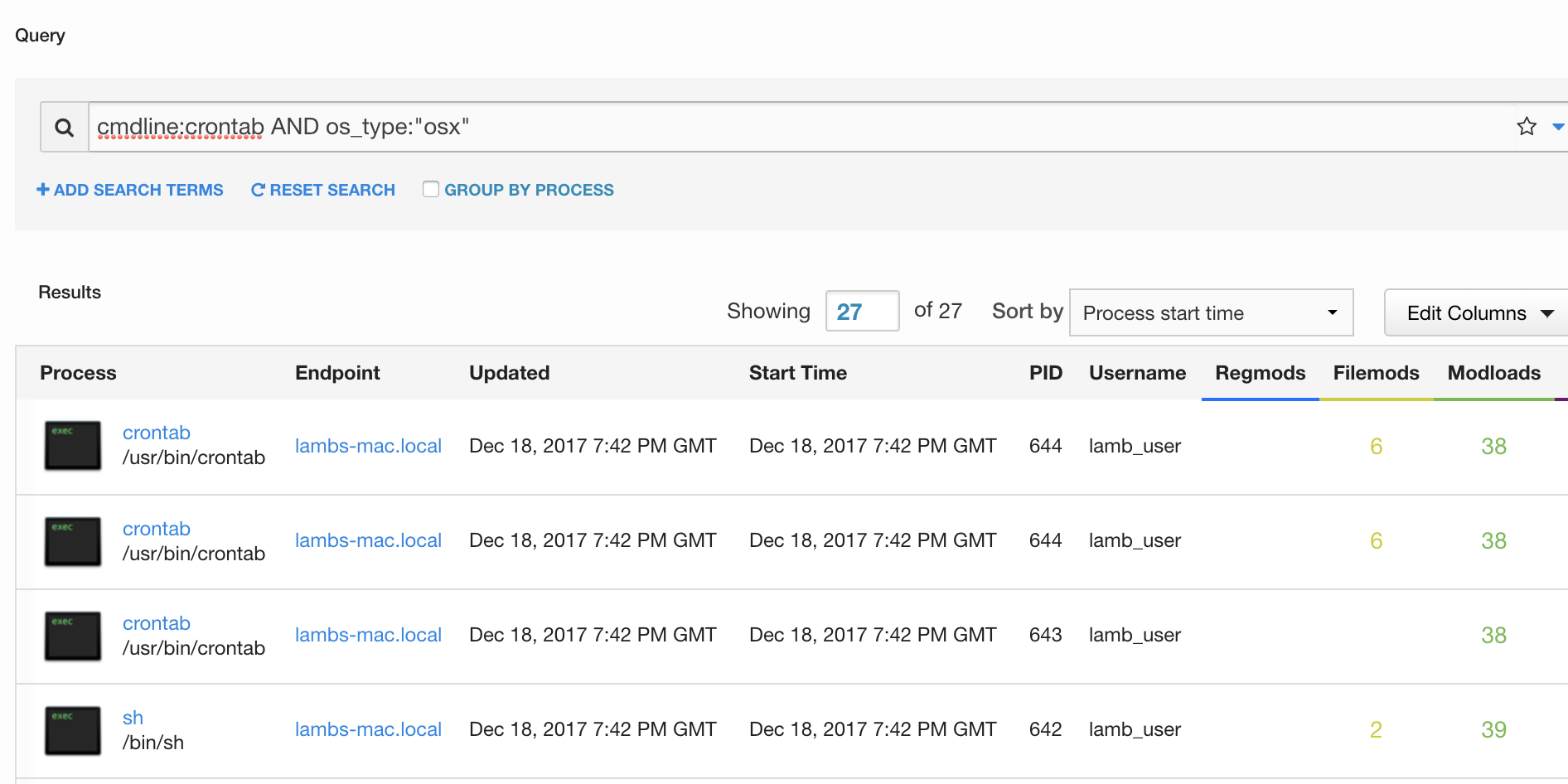
Task: Open the Sort by Process start time dropdown
Action: click(1211, 312)
